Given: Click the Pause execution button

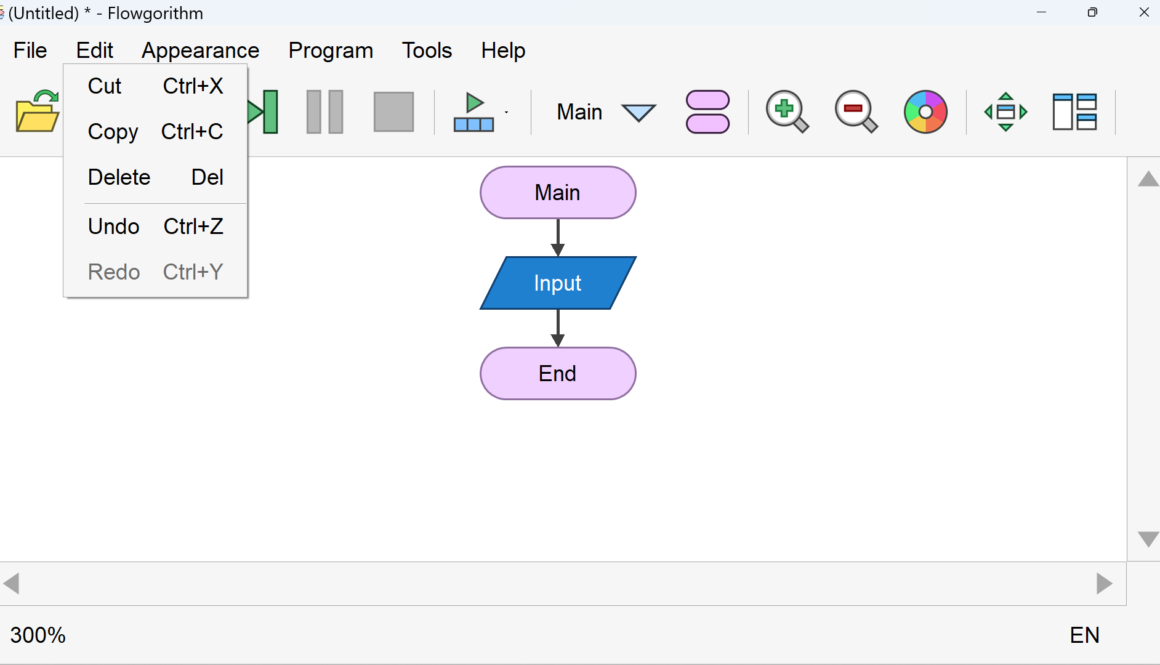Looking at the screenshot, I should click(325, 112).
